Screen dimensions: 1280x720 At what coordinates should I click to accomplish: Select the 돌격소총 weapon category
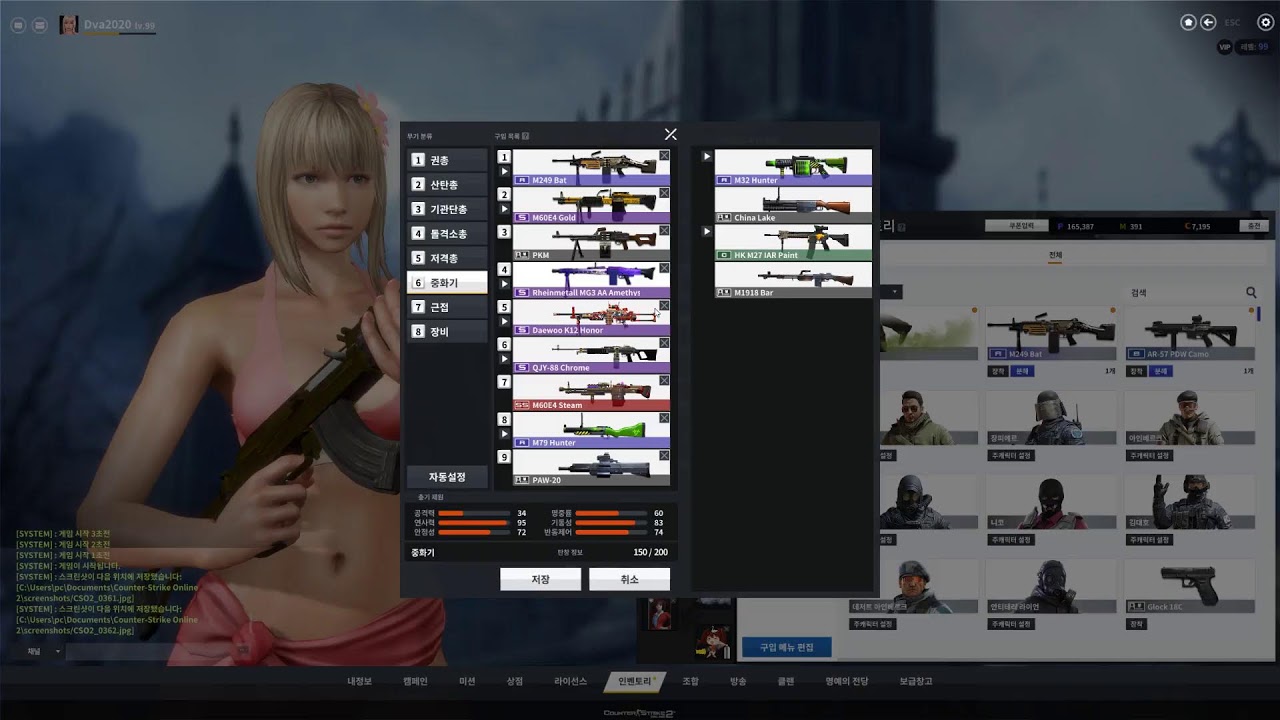pyautogui.click(x=447, y=234)
